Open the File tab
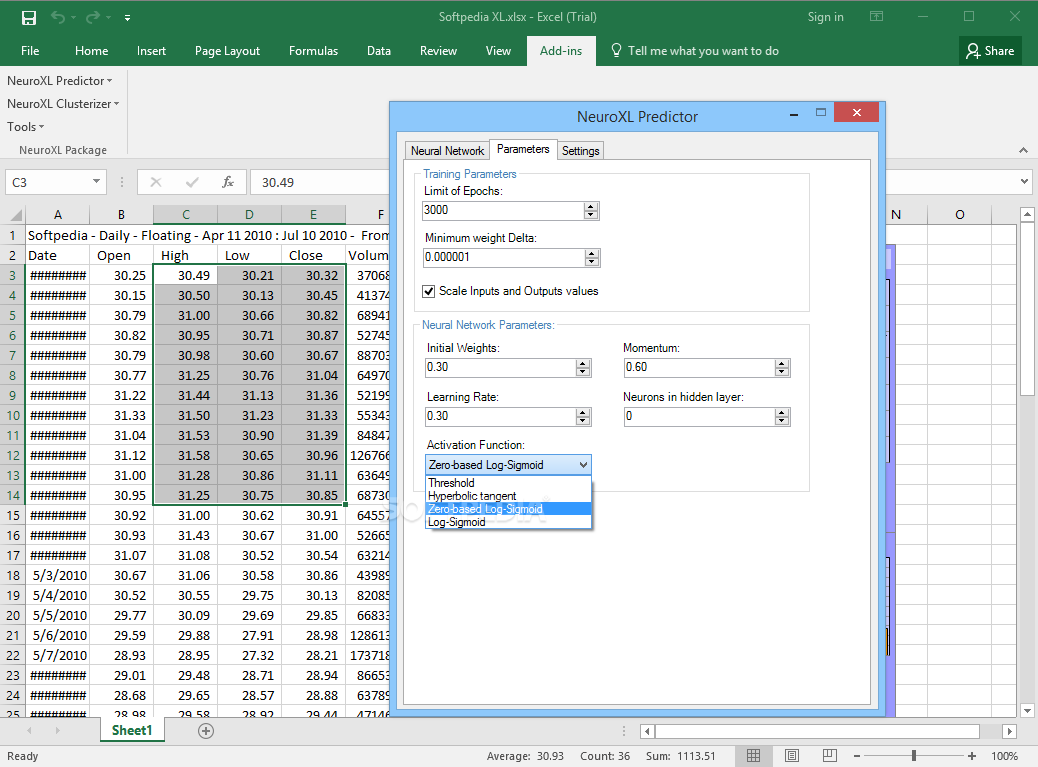 point(30,51)
